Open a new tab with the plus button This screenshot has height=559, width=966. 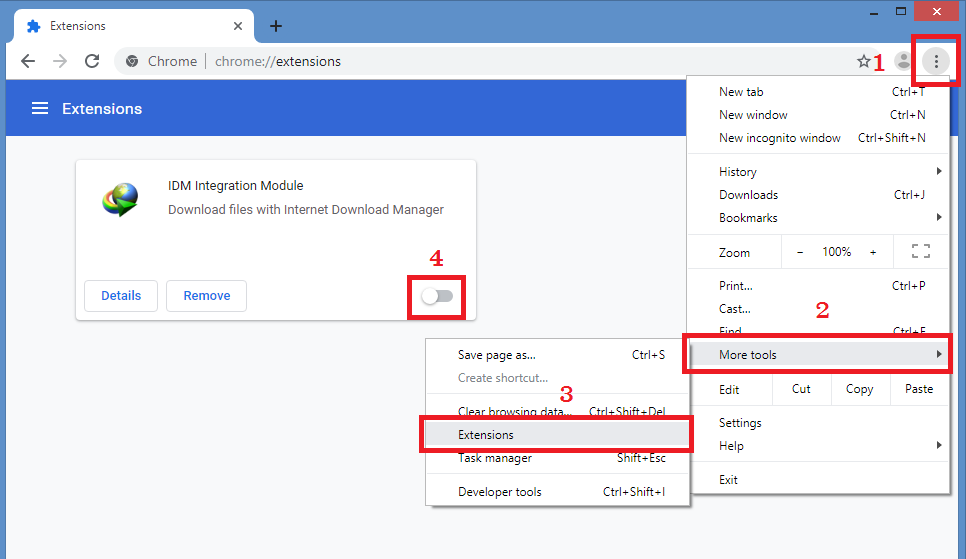point(276,26)
